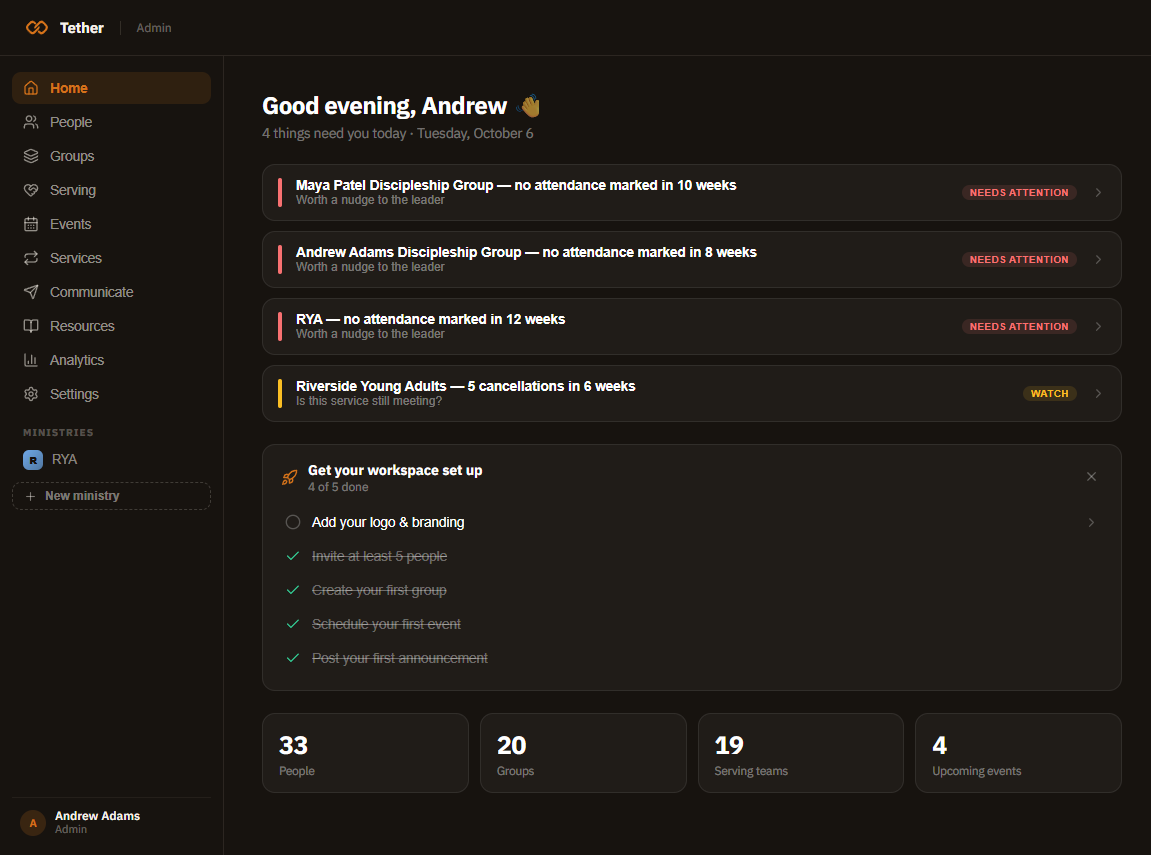Click green checkmark beside Invite at least 5 people
Viewport: 1151px width, 855px height.
293,556
